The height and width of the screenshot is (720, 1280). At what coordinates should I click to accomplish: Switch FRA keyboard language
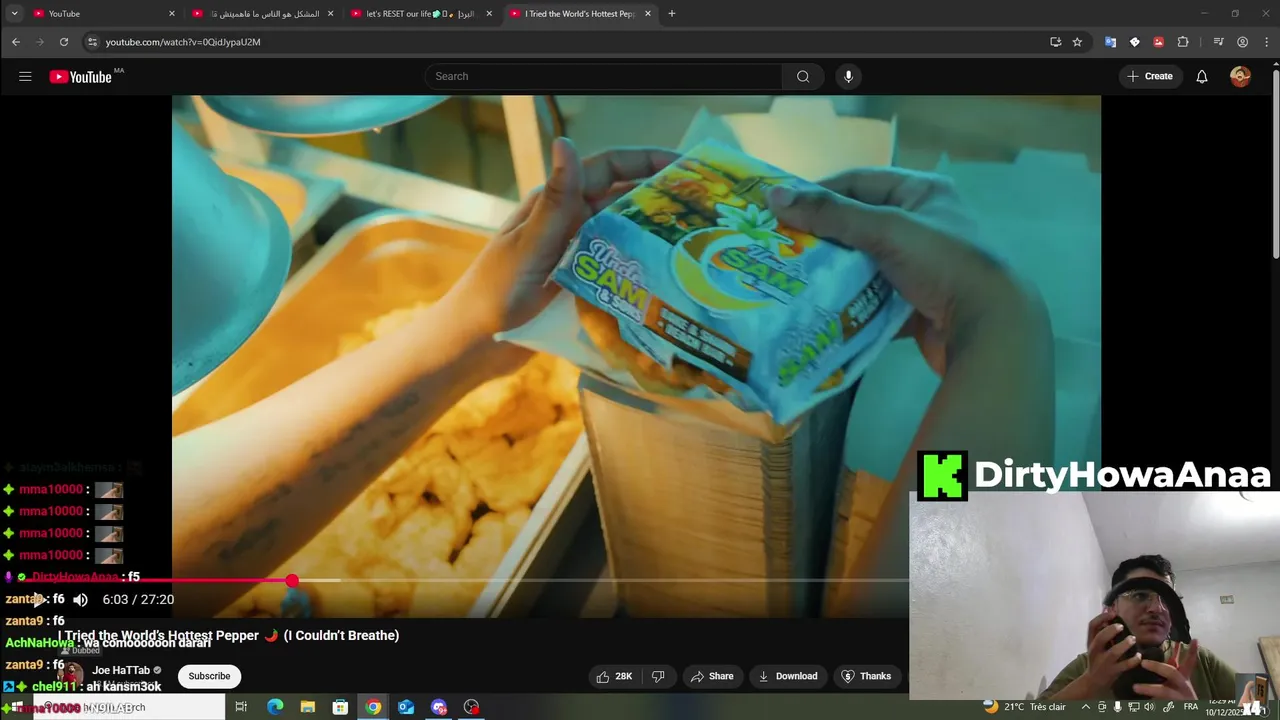(1191, 707)
